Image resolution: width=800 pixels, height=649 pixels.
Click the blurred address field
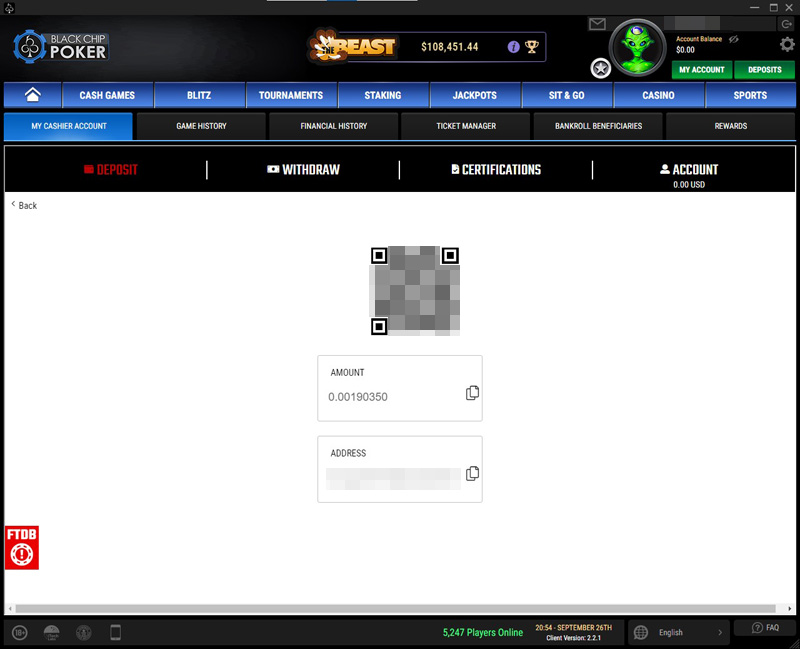pos(393,479)
